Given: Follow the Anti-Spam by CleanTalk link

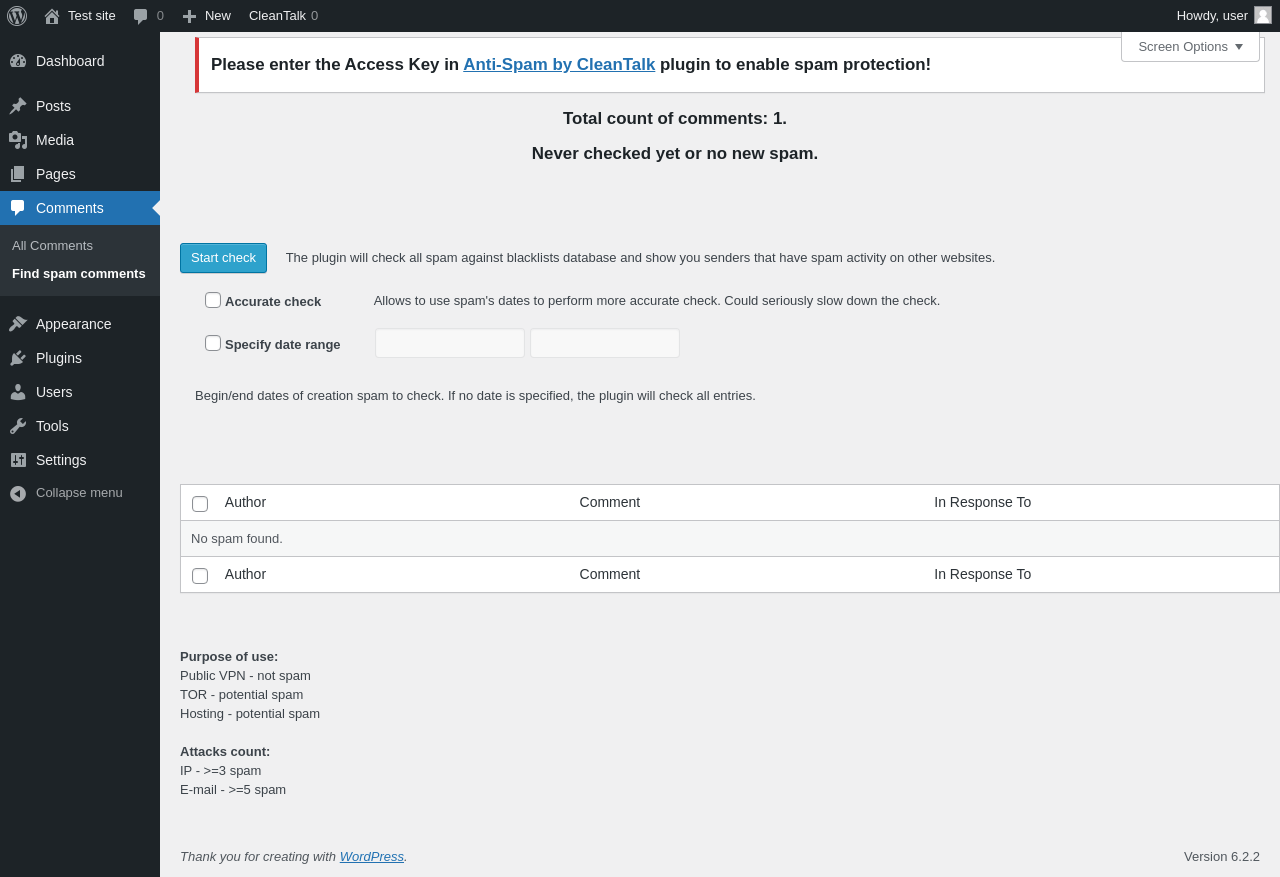Looking at the screenshot, I should (559, 65).
